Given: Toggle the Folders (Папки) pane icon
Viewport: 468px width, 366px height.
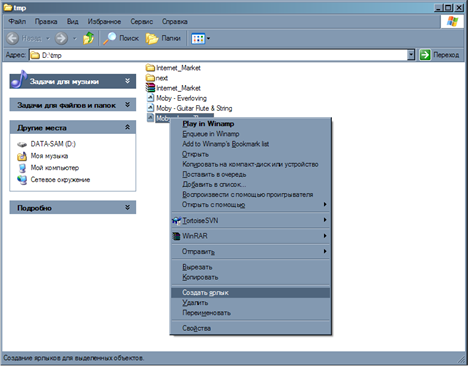Looking at the screenshot, I should 152,39.
